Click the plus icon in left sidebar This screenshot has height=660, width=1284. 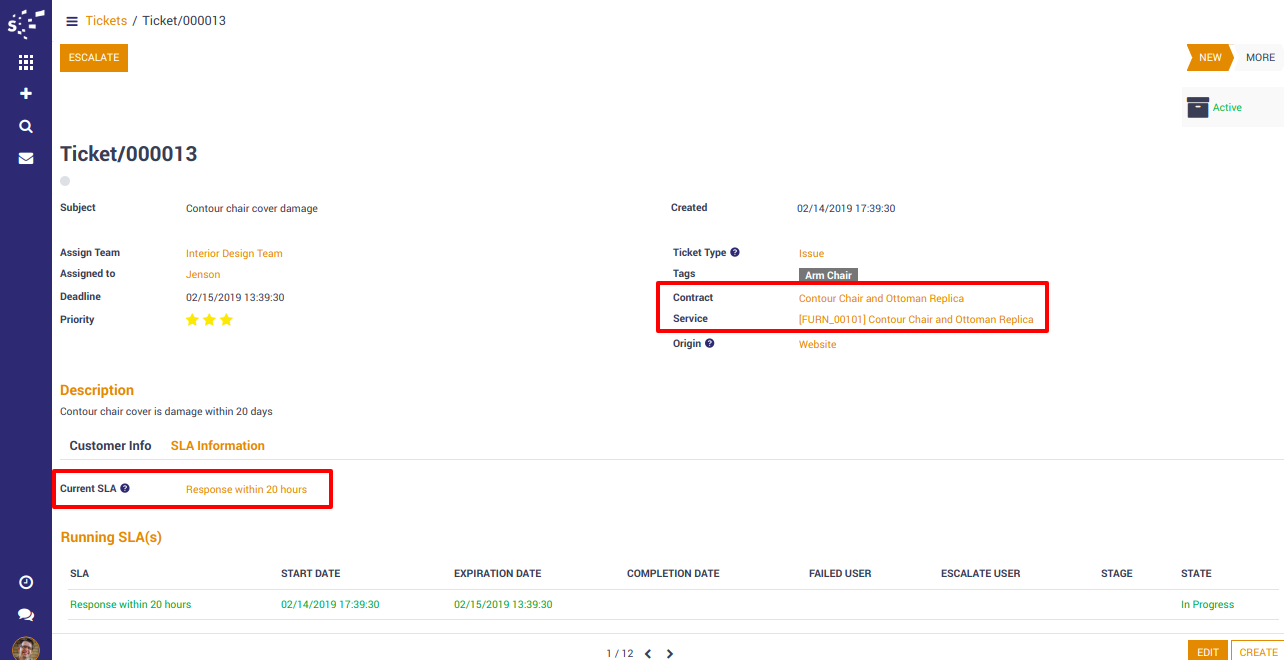pyautogui.click(x=26, y=93)
